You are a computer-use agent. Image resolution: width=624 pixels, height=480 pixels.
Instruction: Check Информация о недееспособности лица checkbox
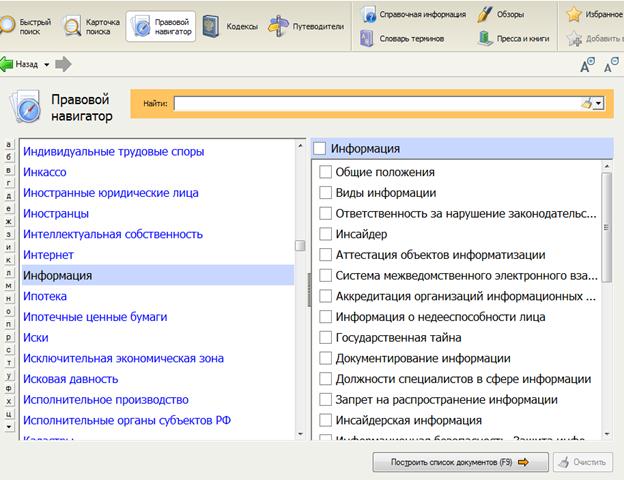325,317
